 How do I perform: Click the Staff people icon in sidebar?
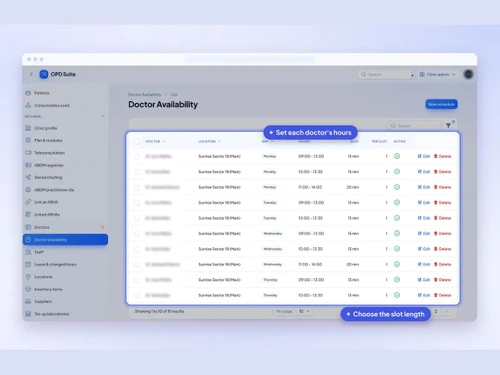(x=28, y=252)
